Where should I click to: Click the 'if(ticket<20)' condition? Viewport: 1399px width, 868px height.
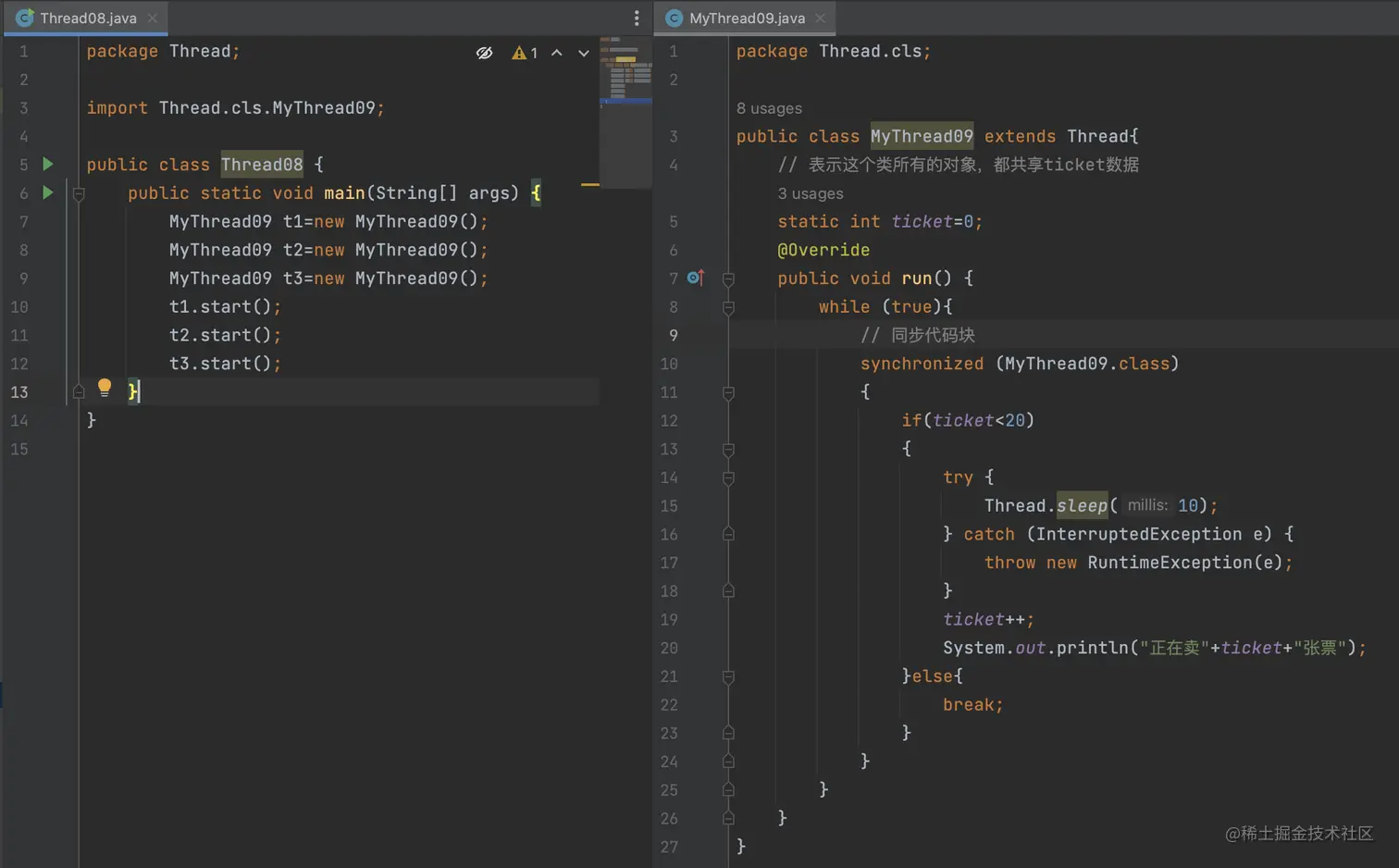[x=968, y=421]
